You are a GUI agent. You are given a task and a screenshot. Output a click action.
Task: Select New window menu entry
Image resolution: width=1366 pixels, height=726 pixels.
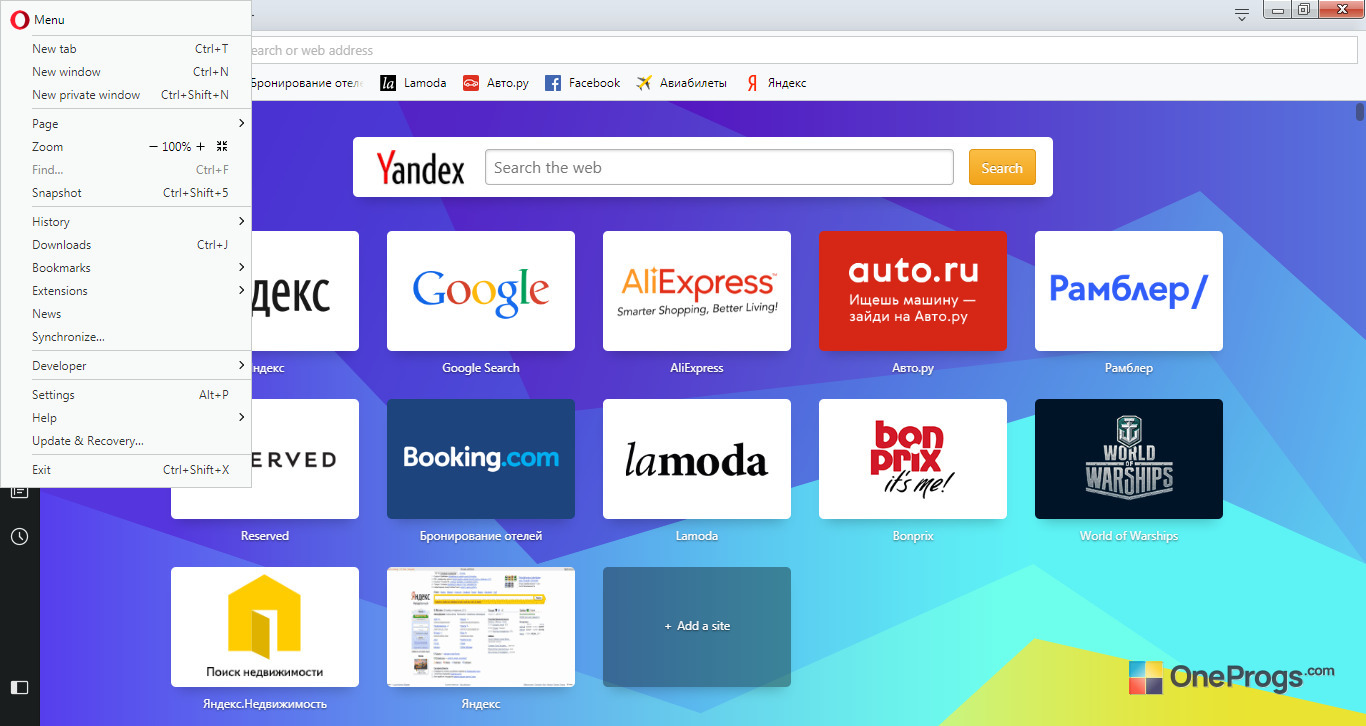coord(126,72)
